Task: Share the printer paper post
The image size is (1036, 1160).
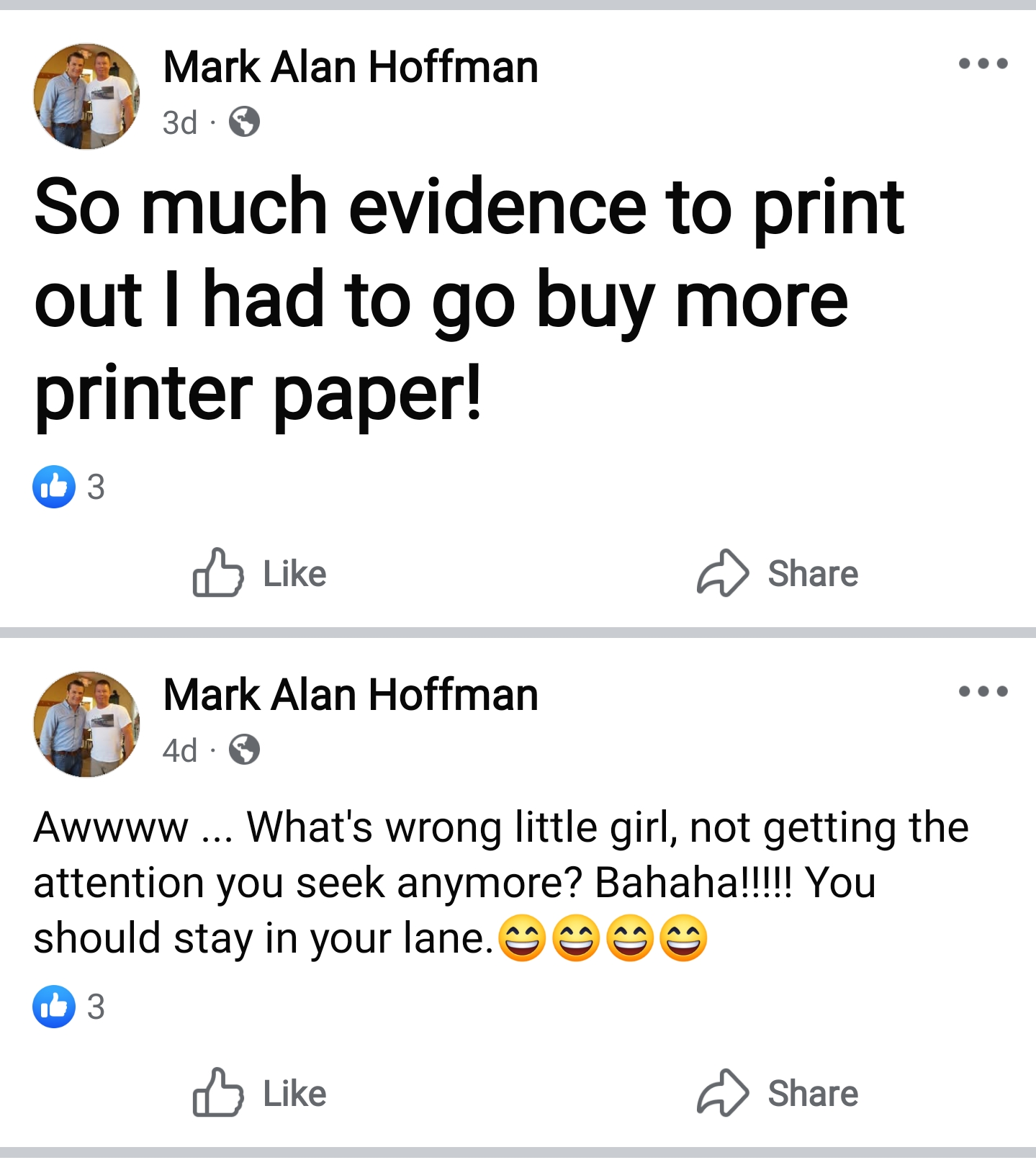Action: pos(778,573)
